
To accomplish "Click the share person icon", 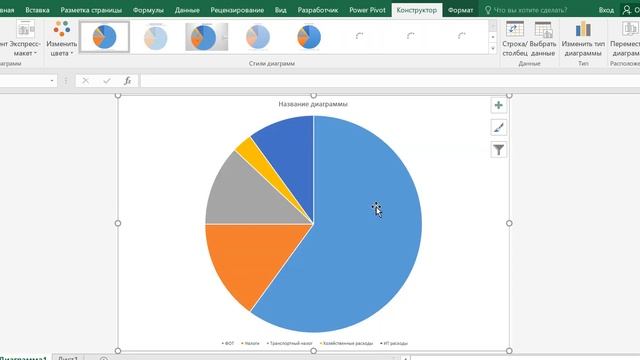I will [627, 10].
